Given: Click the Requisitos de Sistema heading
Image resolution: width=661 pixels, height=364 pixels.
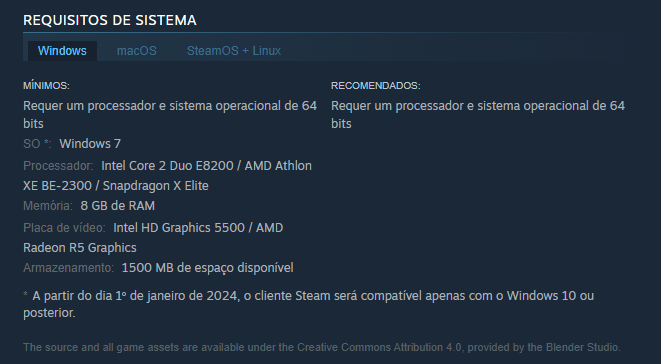Looking at the screenshot, I should click(x=110, y=20).
